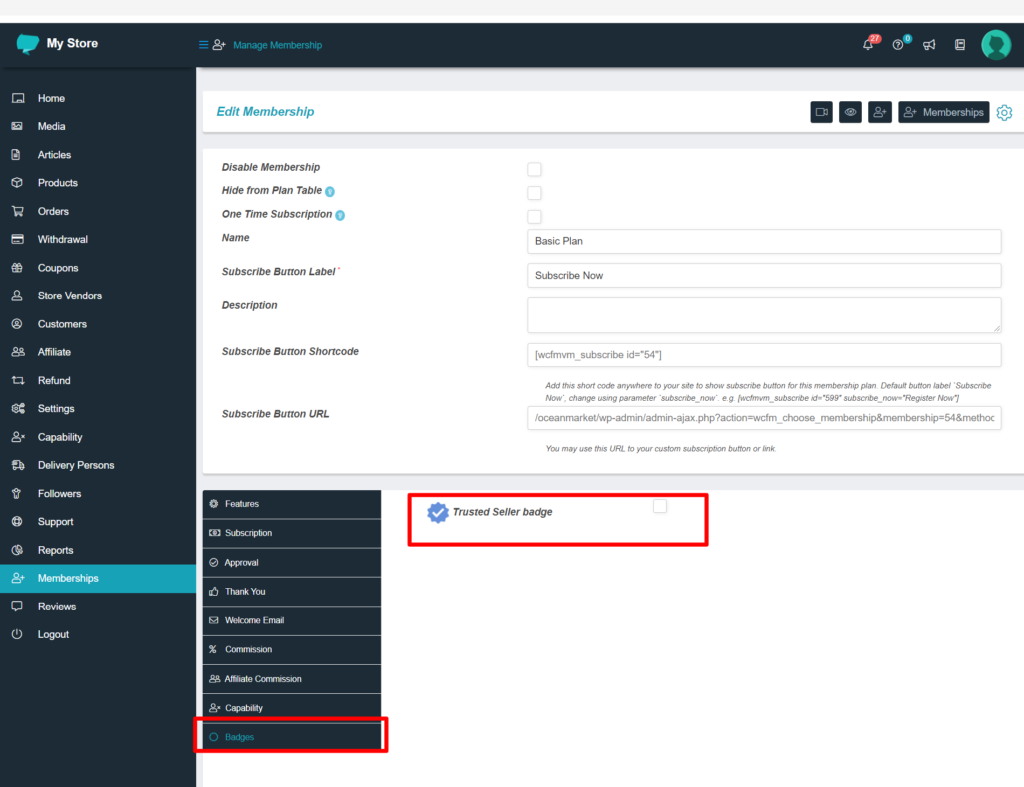Open announcements megaphone icon
Viewport: 1024px width, 787px height.
[929, 45]
